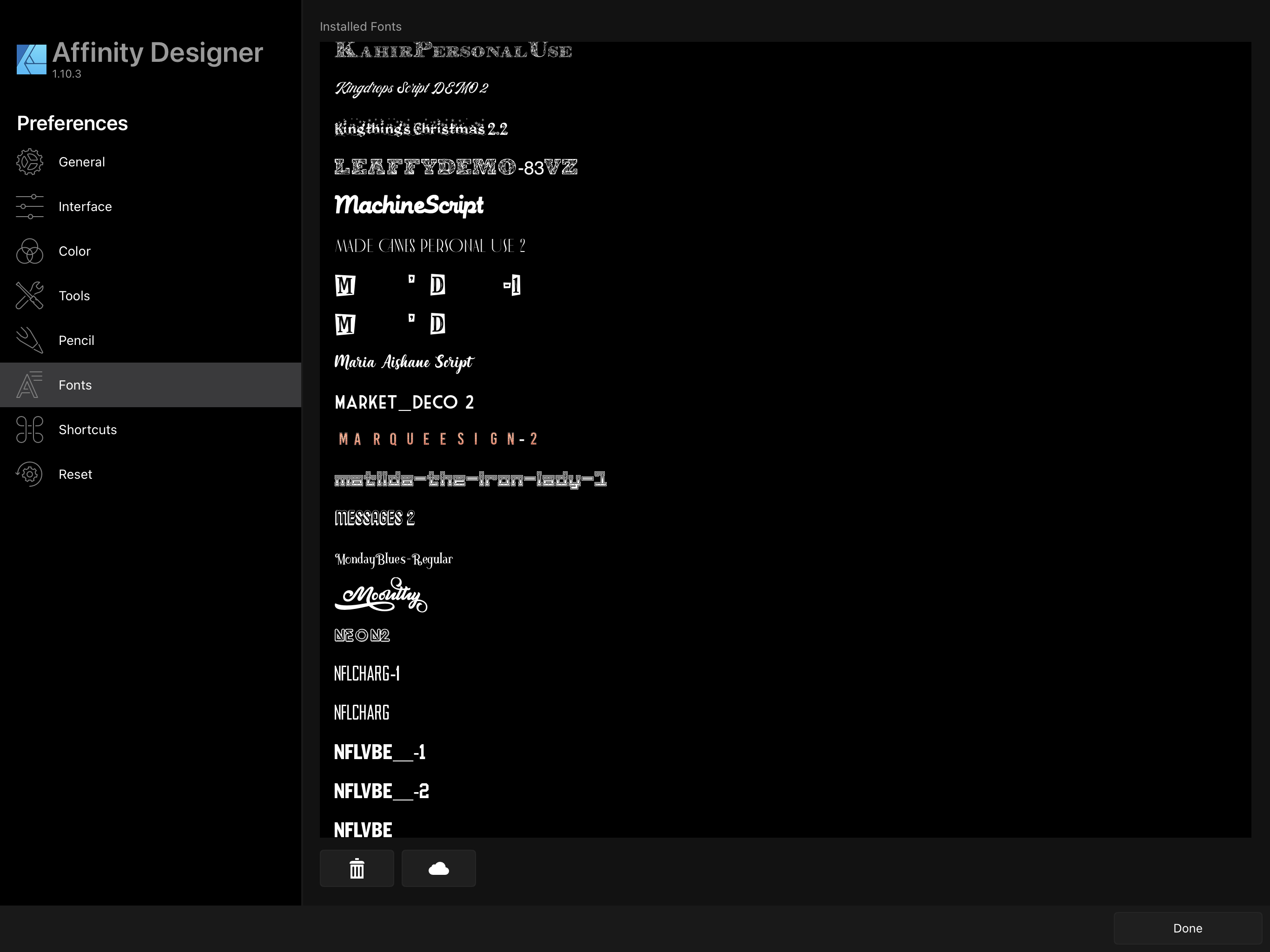Click the Fonts letter A icon
This screenshot has height=952, width=1270.
point(30,385)
